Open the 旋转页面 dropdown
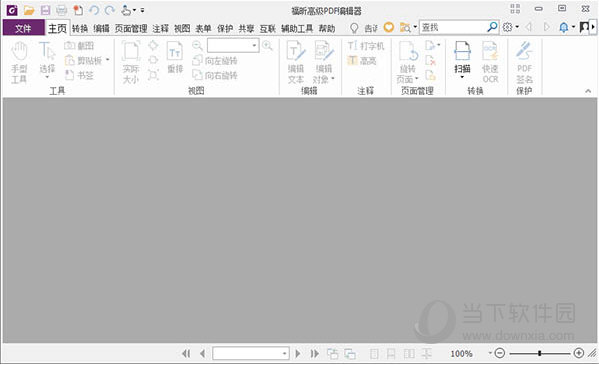Screen dimensions: 599x365 (416, 79)
